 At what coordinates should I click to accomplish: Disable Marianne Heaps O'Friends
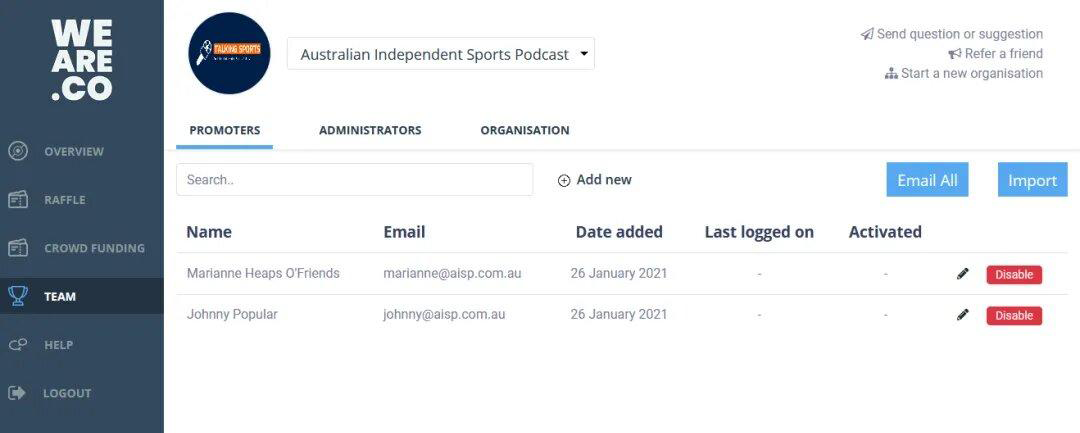click(1014, 274)
